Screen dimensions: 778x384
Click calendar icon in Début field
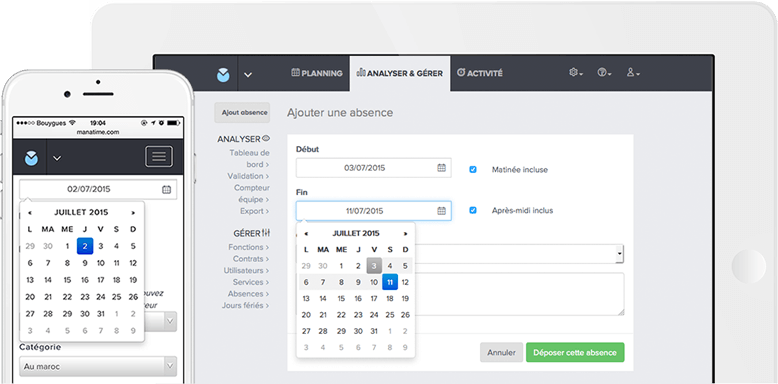pyautogui.click(x=441, y=168)
